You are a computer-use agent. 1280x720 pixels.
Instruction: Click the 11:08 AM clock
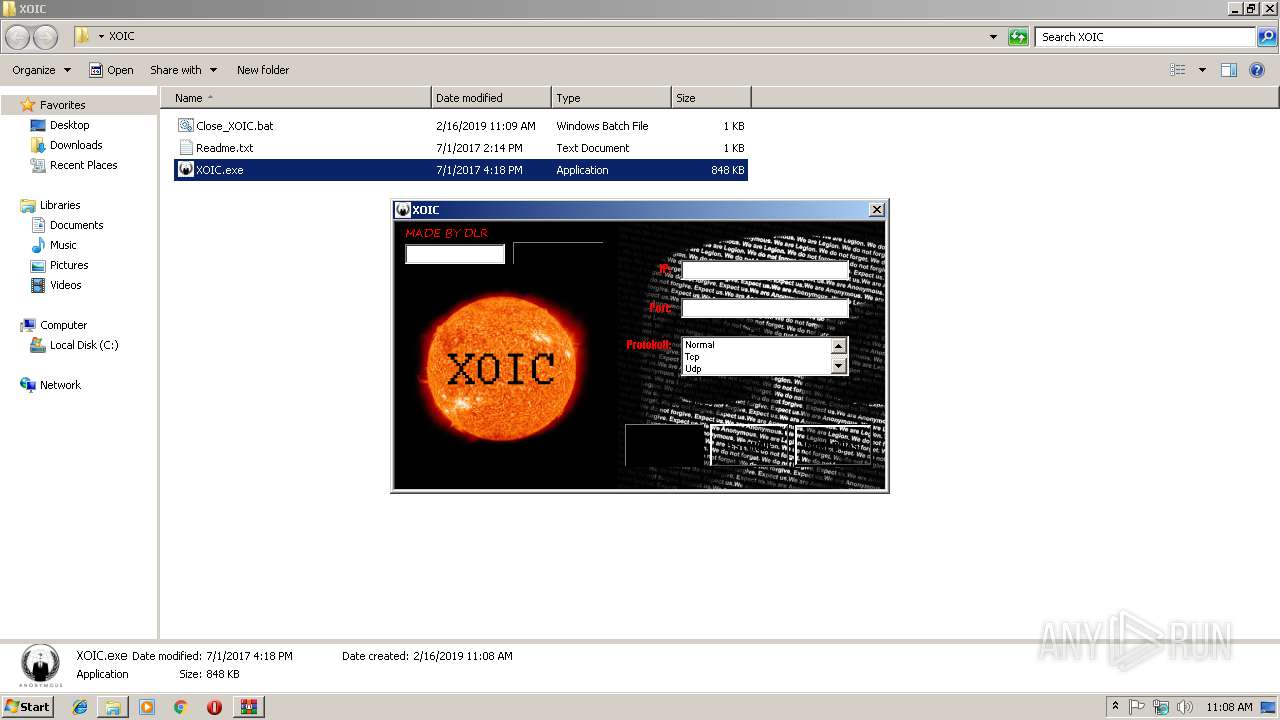pos(1229,707)
